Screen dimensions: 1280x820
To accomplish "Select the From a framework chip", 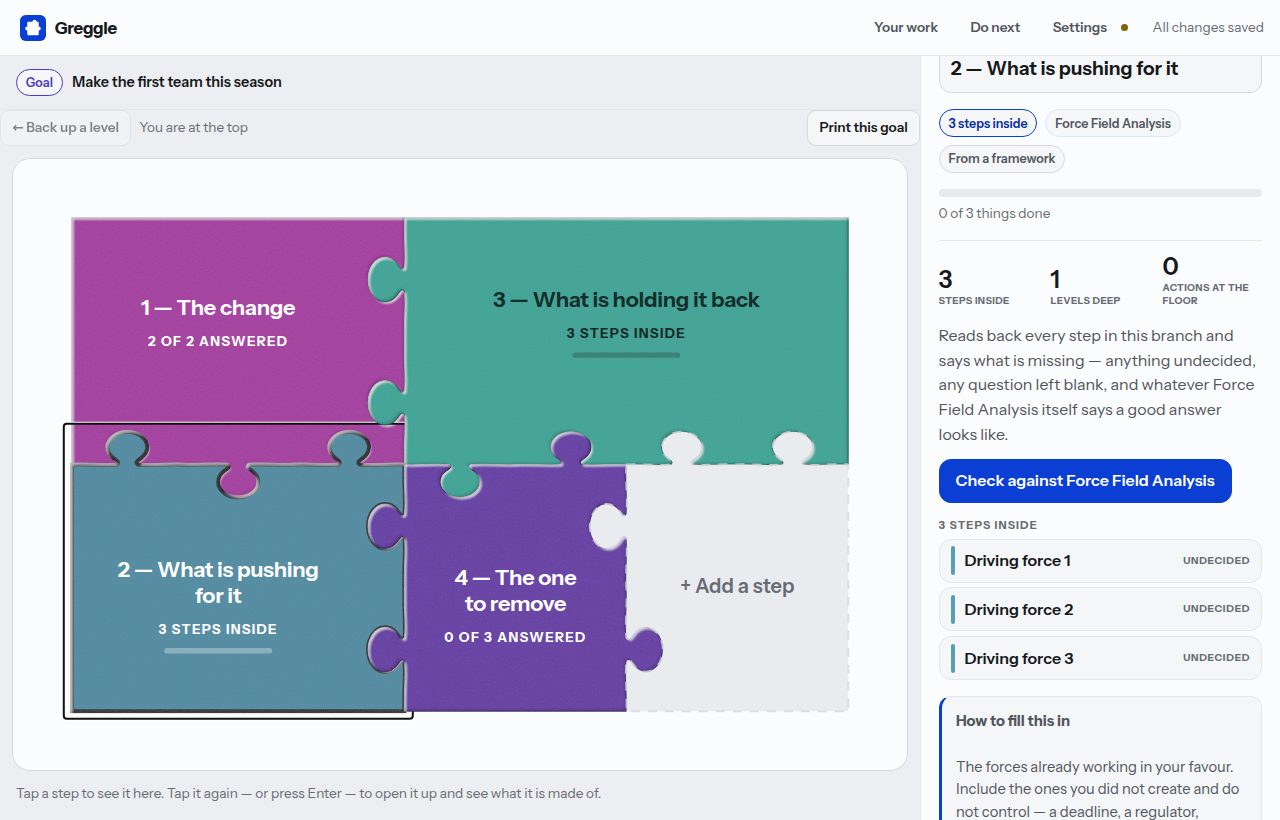I will (x=1002, y=158).
